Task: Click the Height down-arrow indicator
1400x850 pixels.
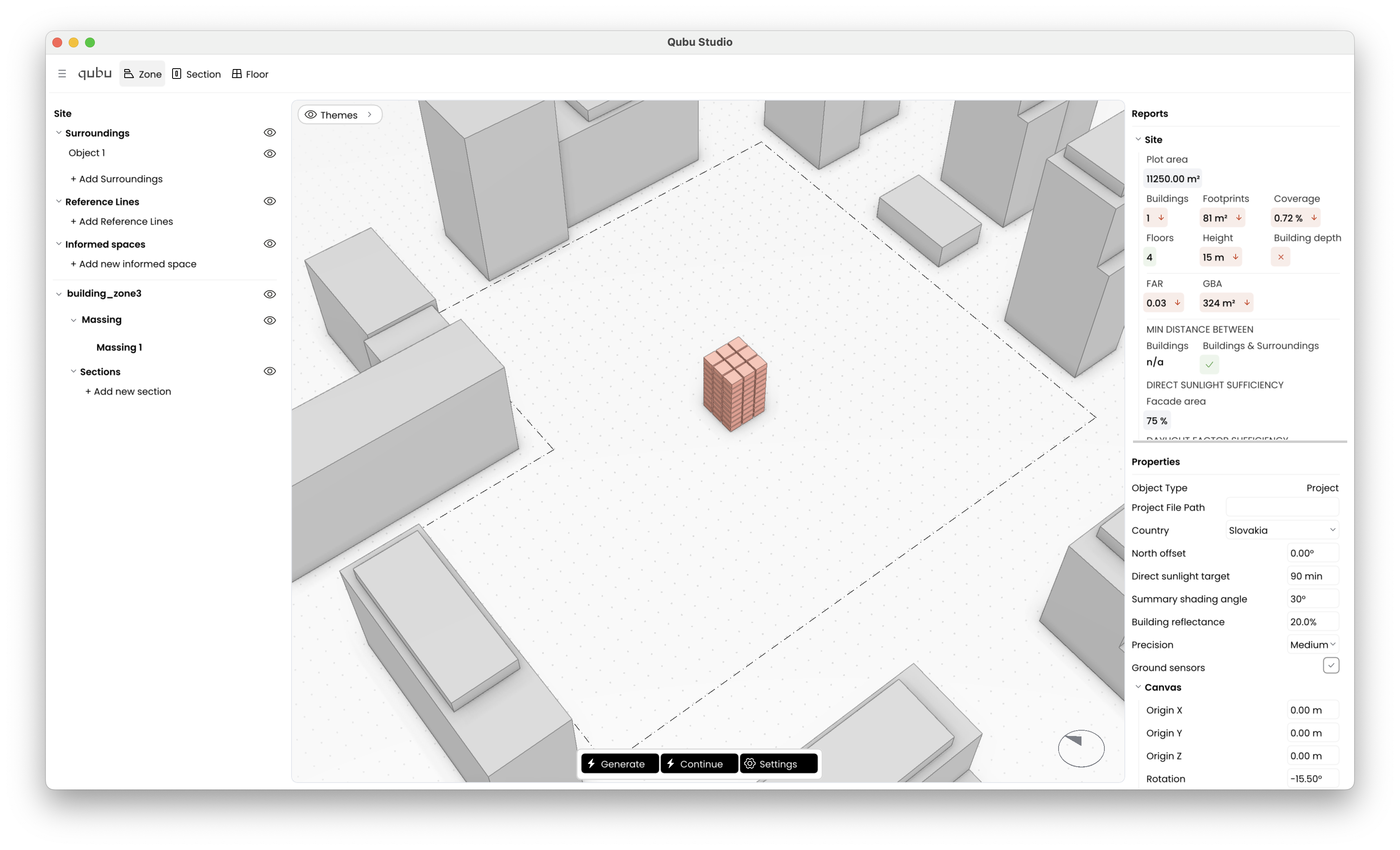Action: (1235, 257)
